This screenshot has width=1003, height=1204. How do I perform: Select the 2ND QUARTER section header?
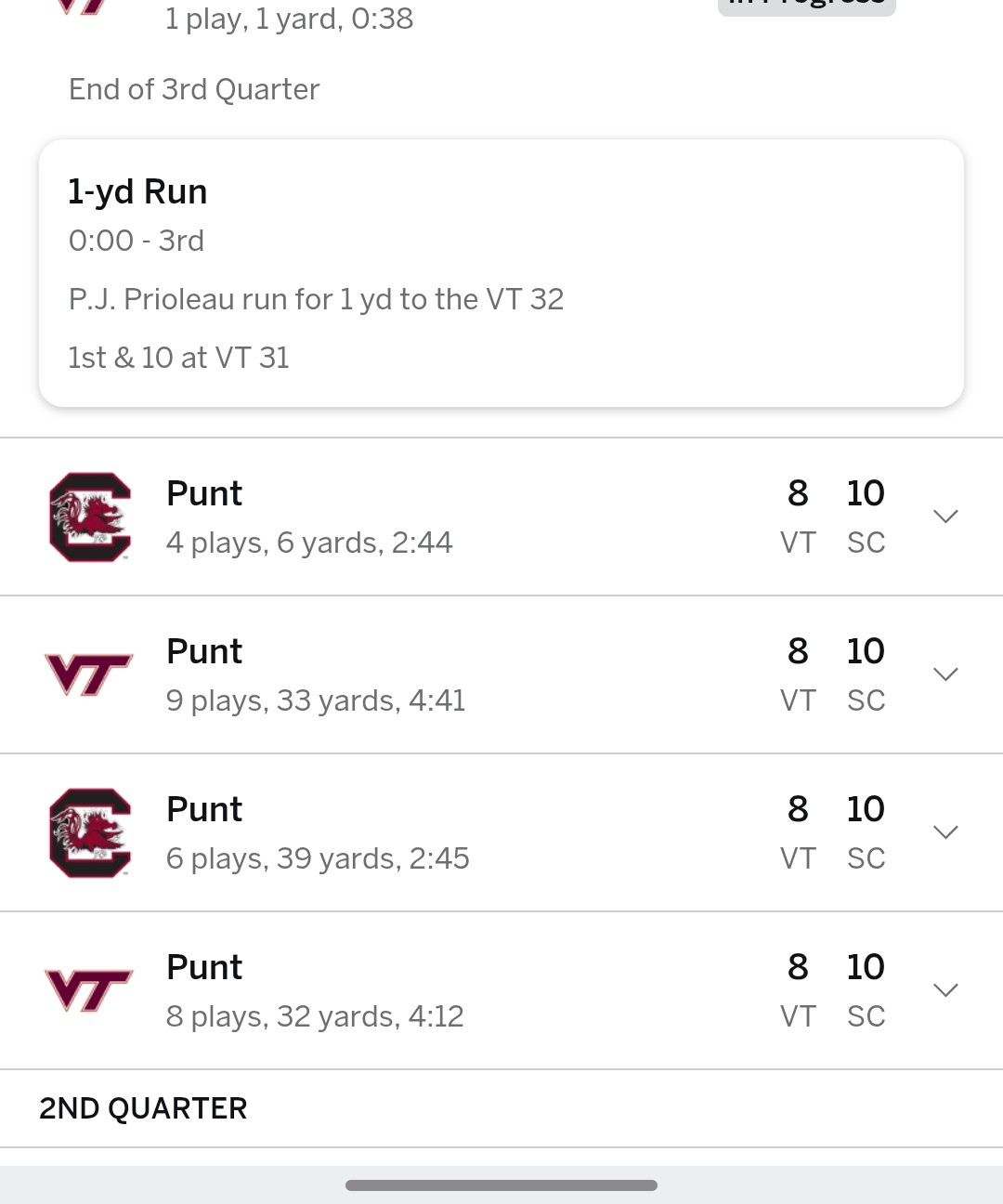pos(143,1108)
